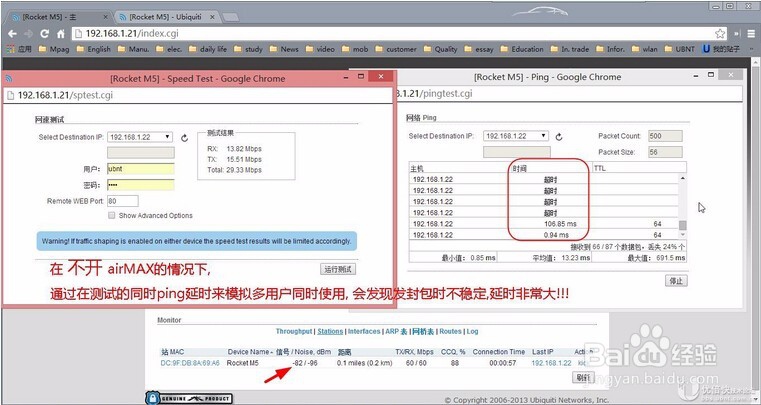The width and height of the screenshot is (761, 405).
Task: Open the Interfaces monitor link
Action: tap(364, 332)
